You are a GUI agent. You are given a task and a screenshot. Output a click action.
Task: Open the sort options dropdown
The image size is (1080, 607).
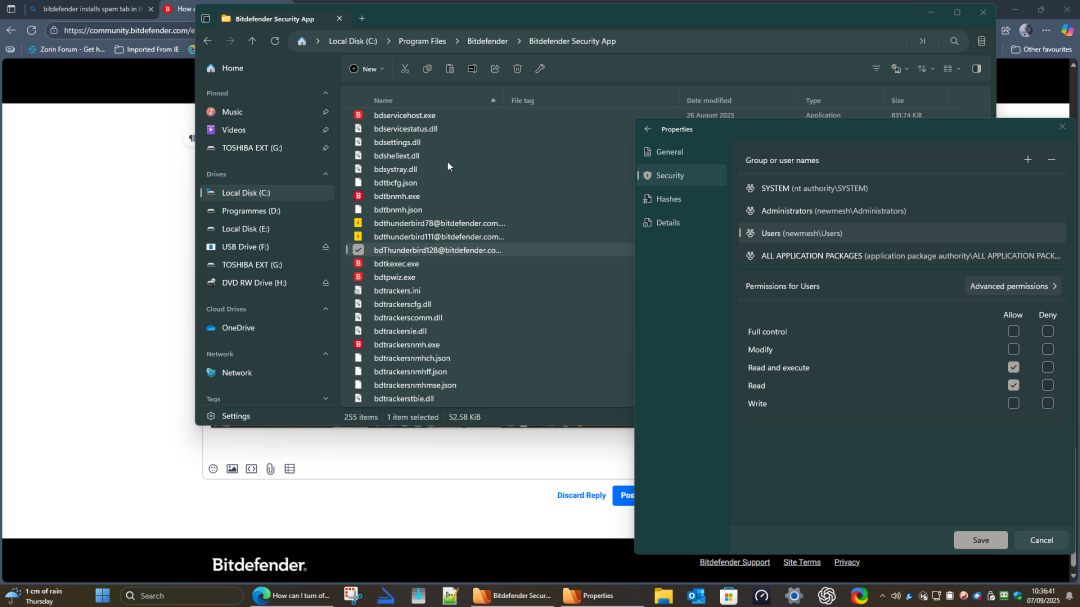tap(926, 69)
